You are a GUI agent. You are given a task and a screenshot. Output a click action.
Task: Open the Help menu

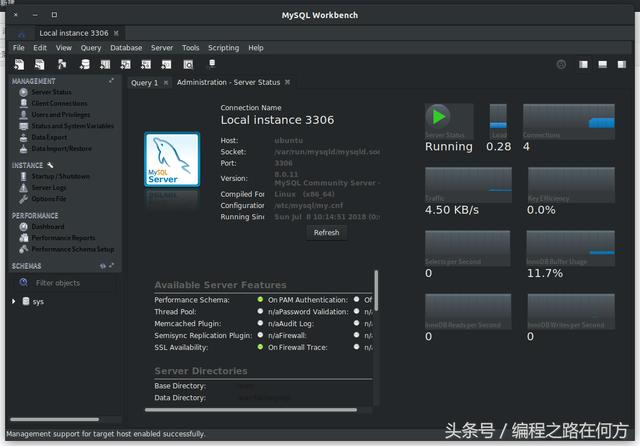[256, 48]
